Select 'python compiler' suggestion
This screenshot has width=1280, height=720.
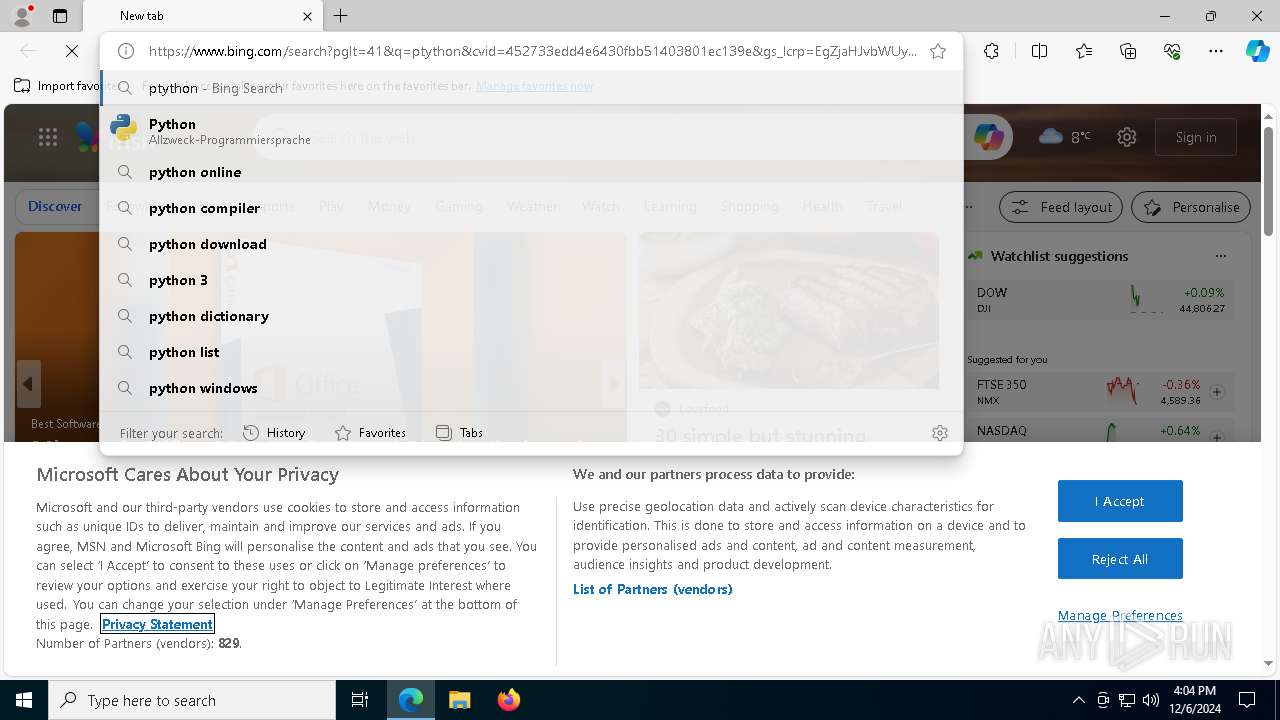tap(531, 208)
